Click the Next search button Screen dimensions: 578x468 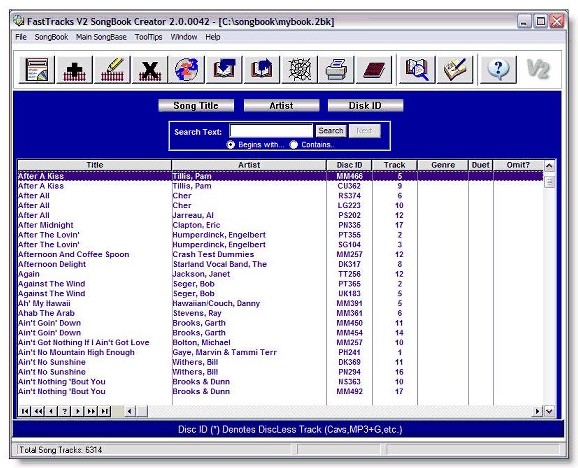pyautogui.click(x=364, y=131)
